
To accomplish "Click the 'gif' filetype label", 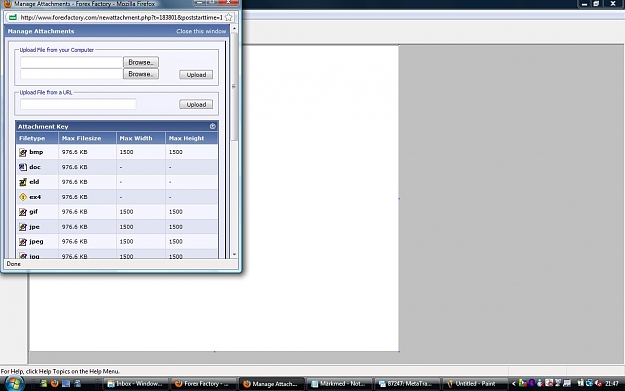I will (33, 212).
